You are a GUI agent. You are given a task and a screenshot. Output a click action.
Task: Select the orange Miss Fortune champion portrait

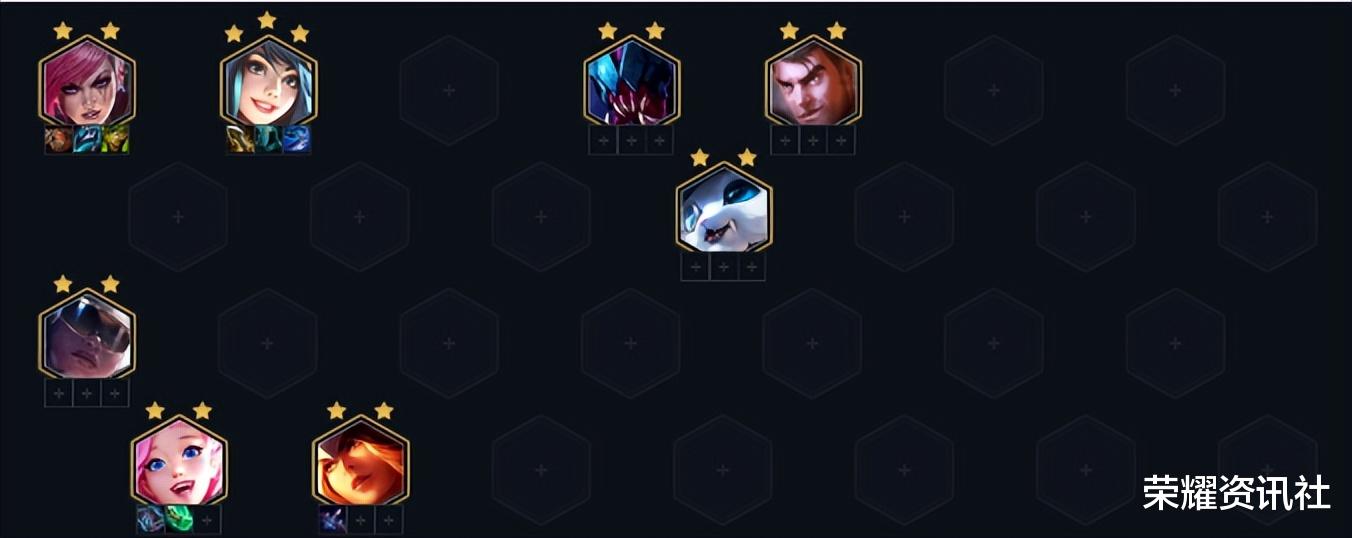coord(360,461)
